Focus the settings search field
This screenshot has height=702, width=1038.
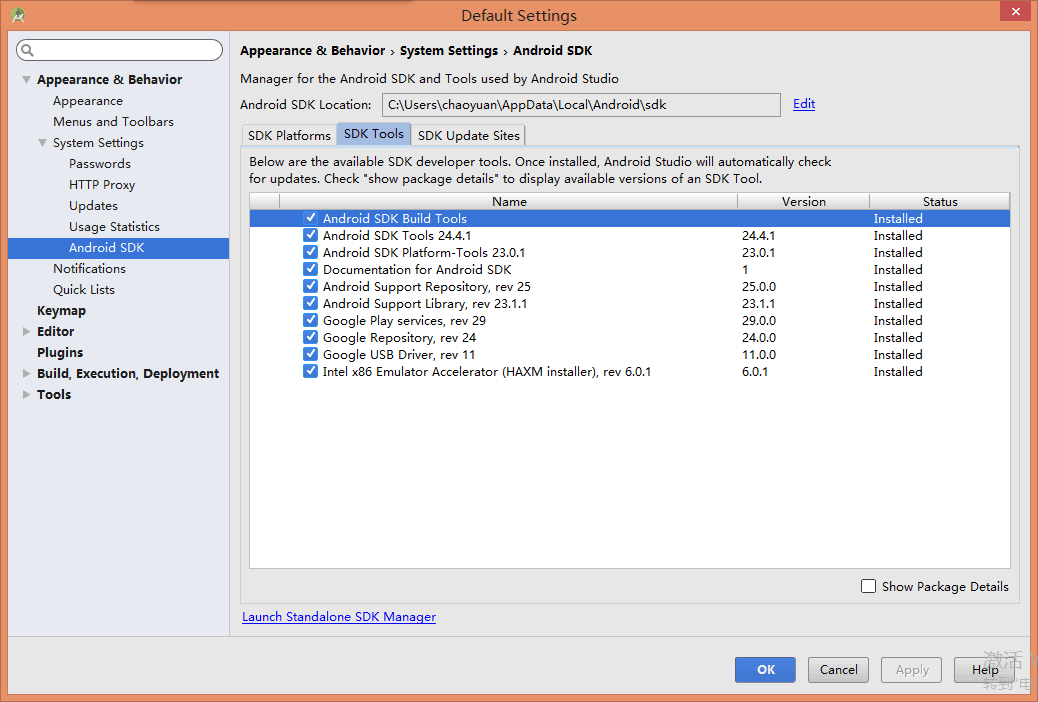(x=120, y=50)
